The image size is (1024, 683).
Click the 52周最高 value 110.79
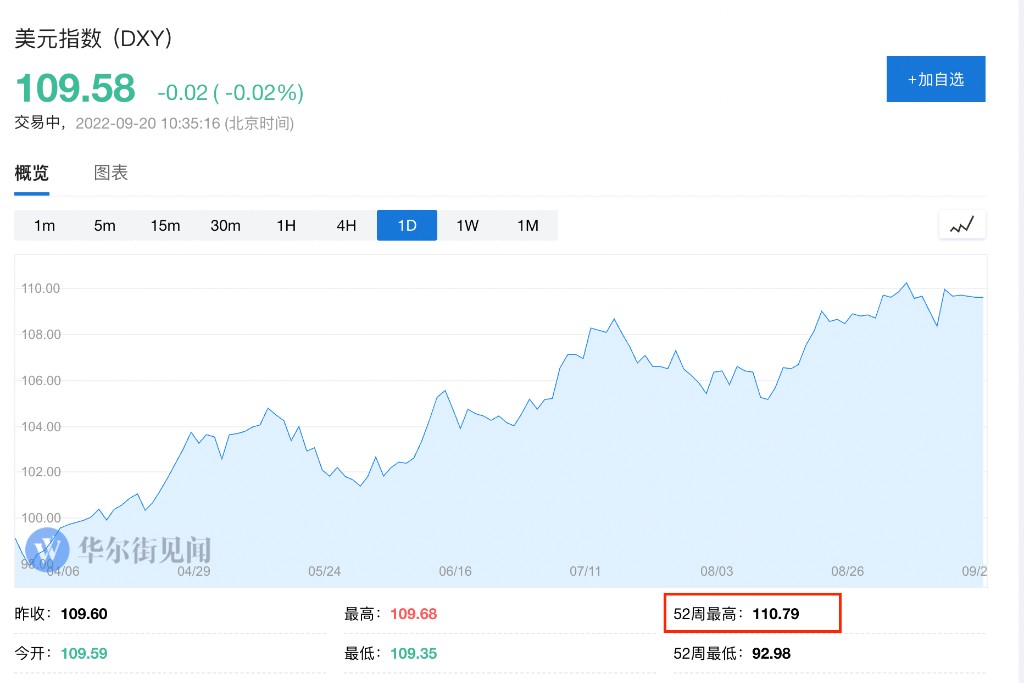(x=777, y=613)
